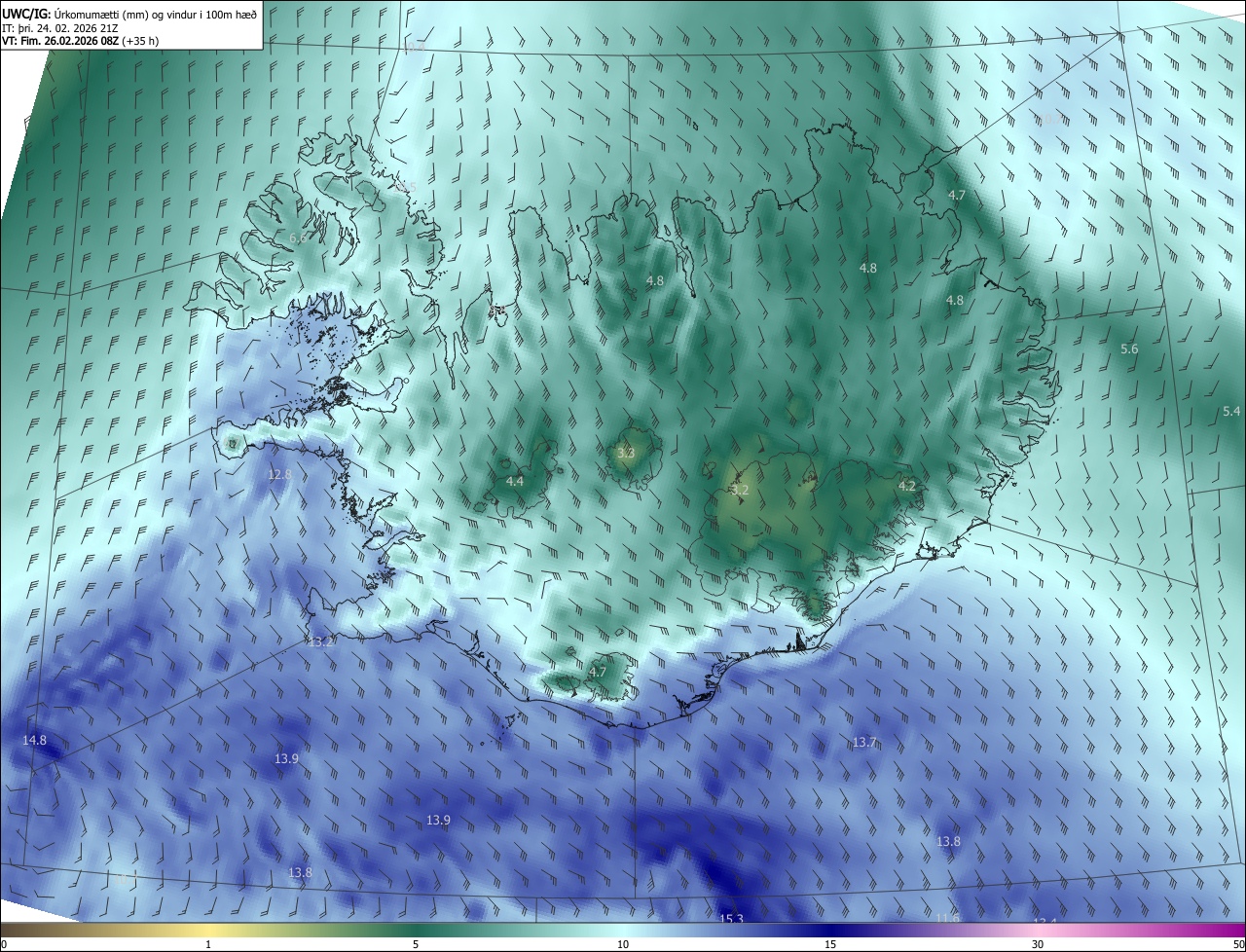The height and width of the screenshot is (952, 1246).
Task: Click the 6.6 value label in the Westfjords
Action: click(298, 238)
